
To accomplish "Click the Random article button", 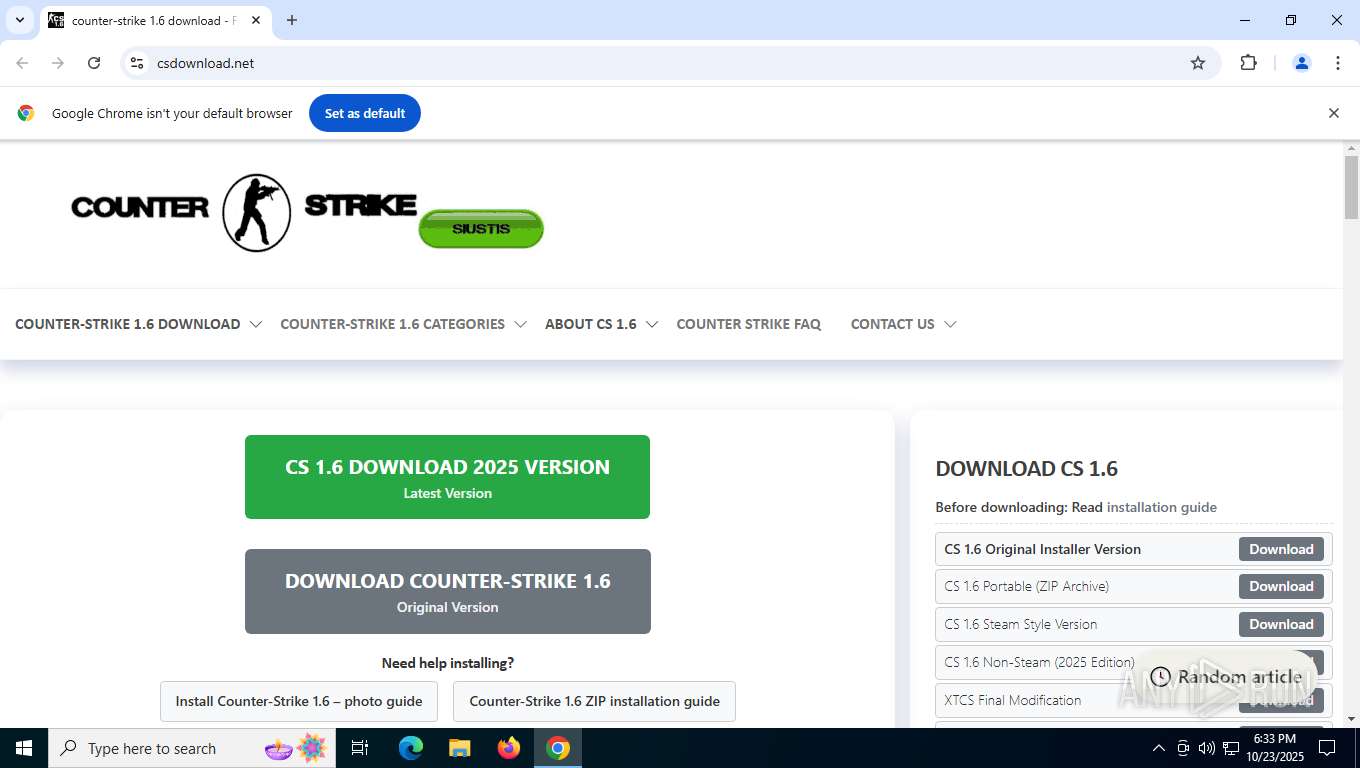I will (1226, 677).
